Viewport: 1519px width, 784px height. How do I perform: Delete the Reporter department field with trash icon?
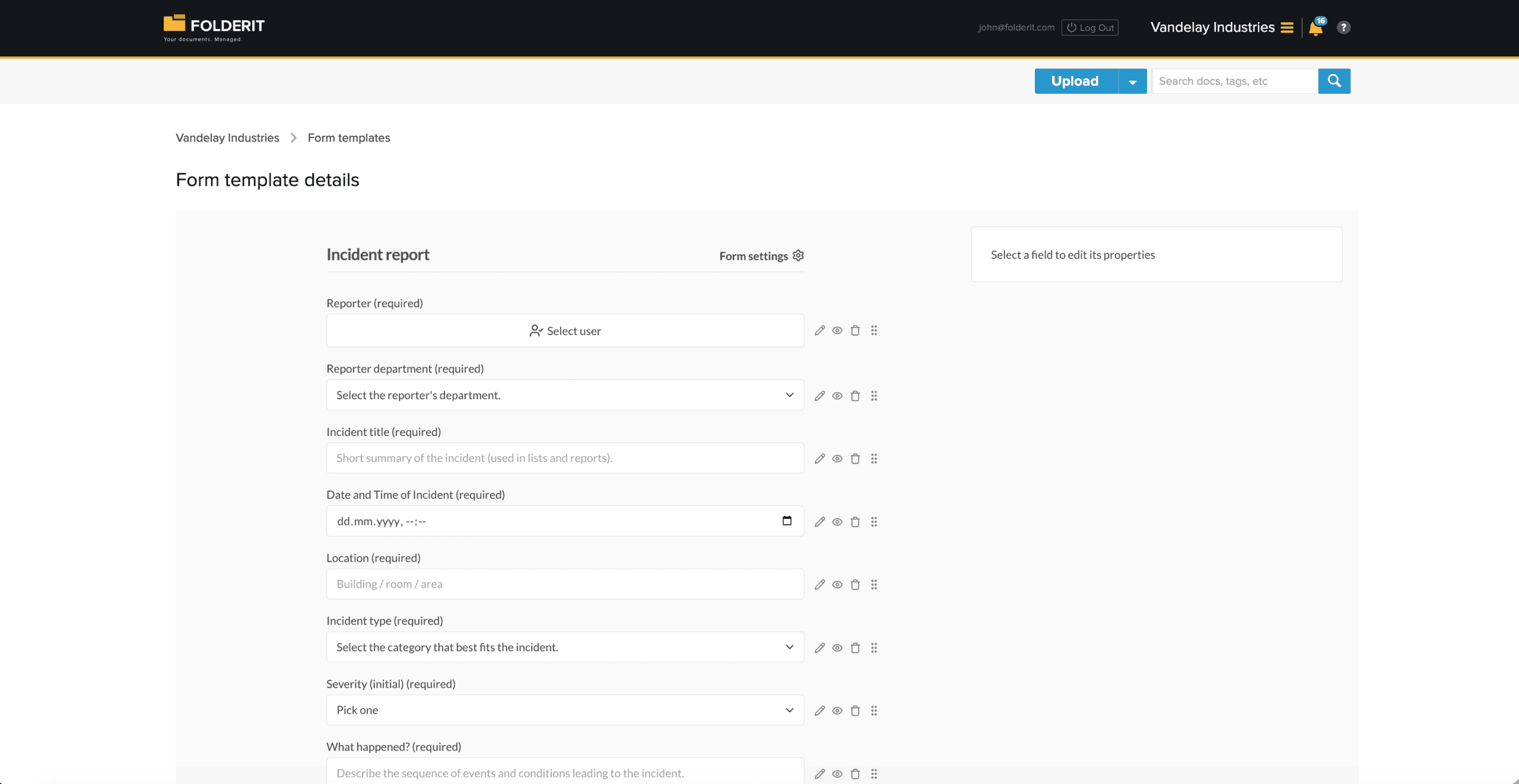(855, 396)
